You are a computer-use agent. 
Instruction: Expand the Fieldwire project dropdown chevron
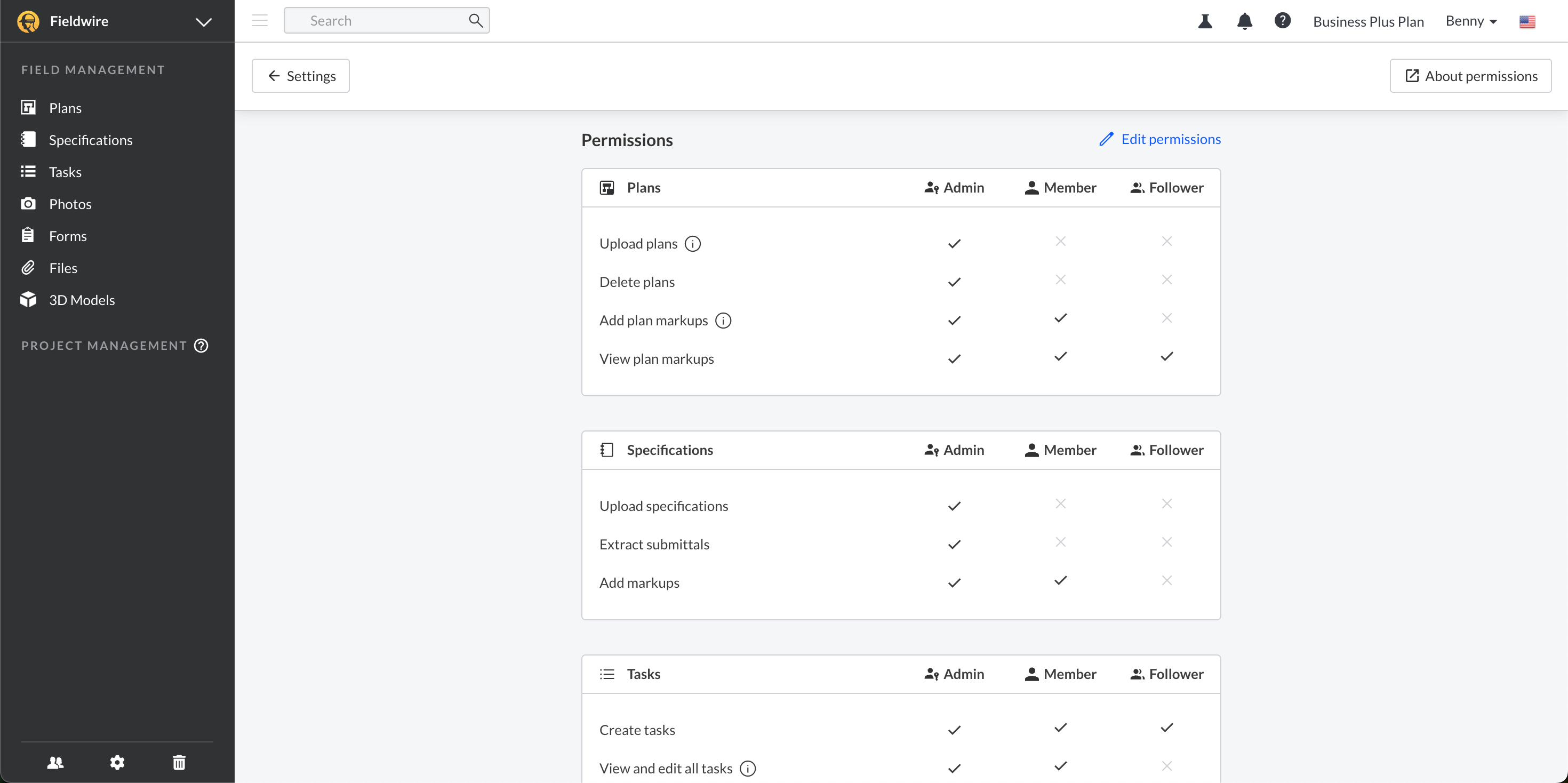[203, 22]
